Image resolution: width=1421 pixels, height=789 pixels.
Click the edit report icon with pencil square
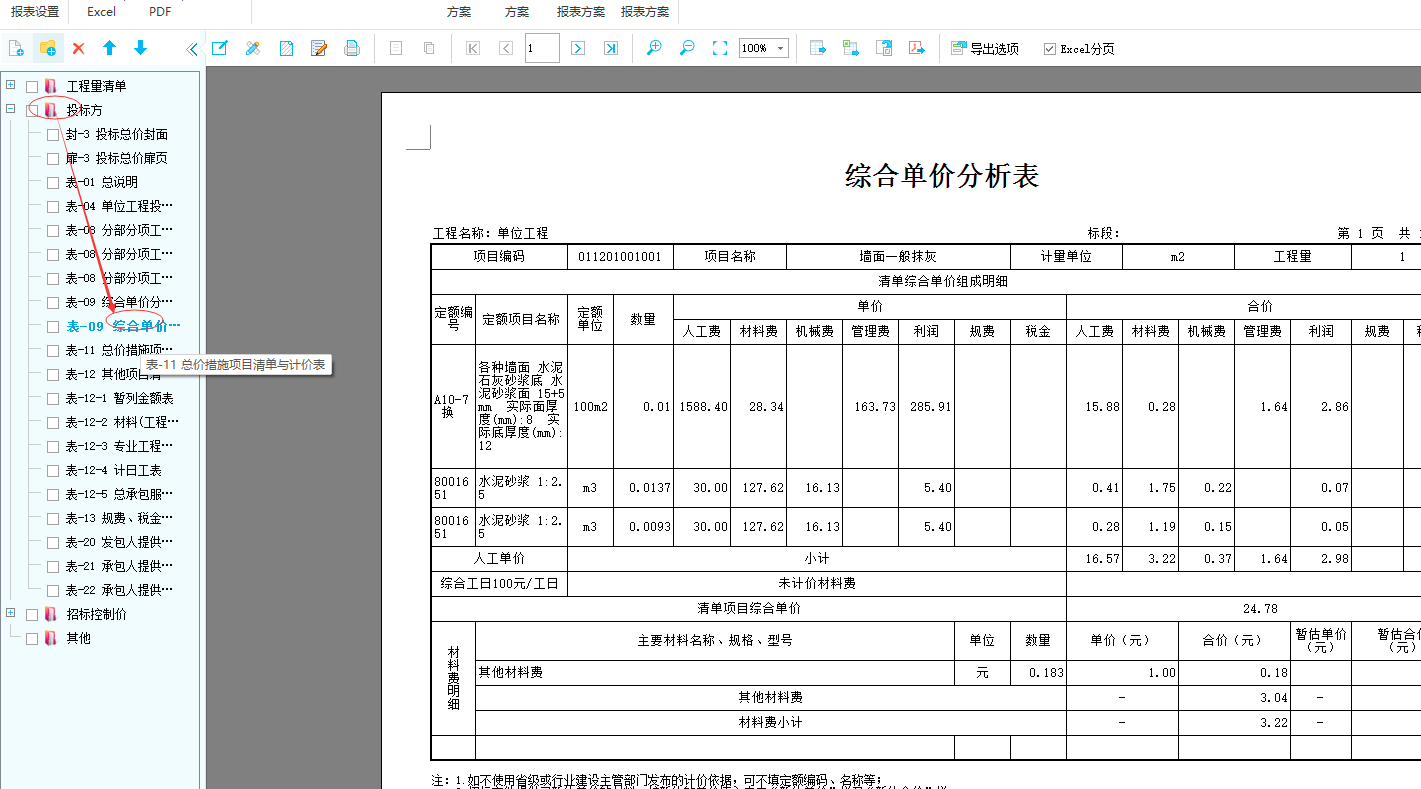219,48
